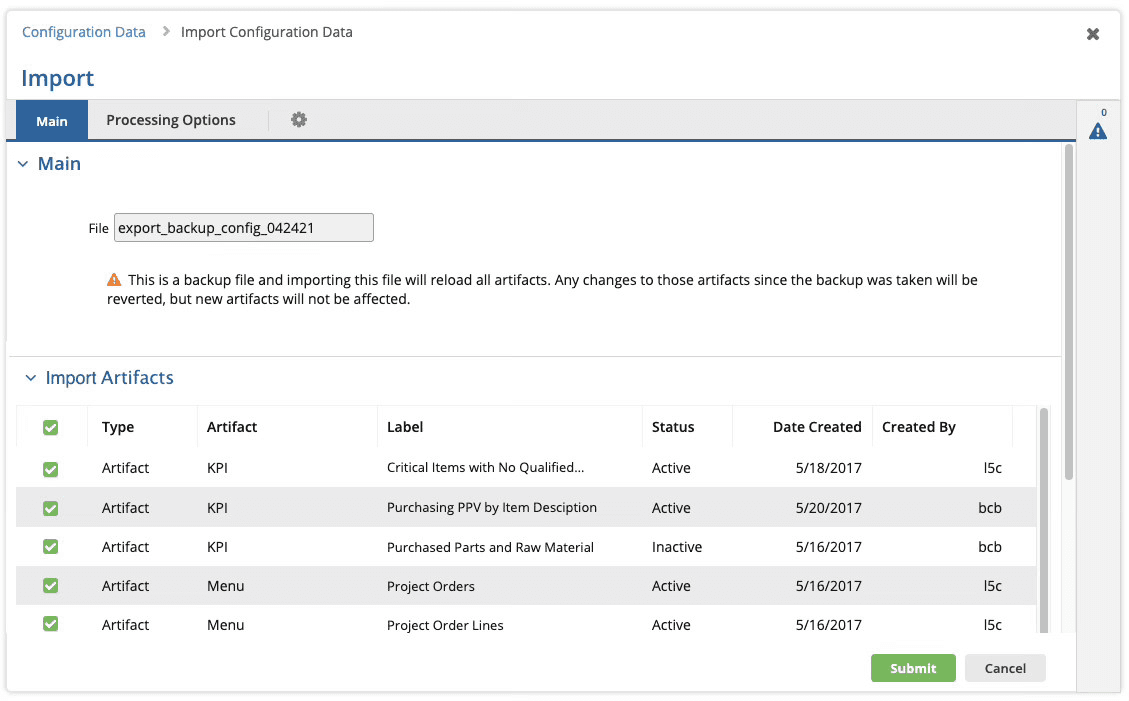The width and height of the screenshot is (1129, 701).
Task: Submit the import
Action: 913,668
